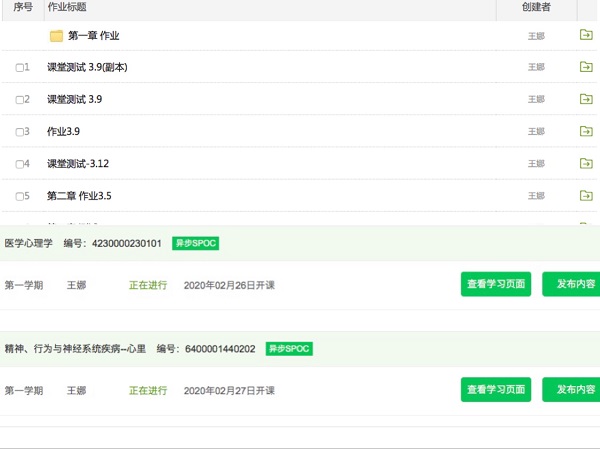Click the yellow folder icon for 第一章 作业
This screenshot has width=600, height=449.
click(x=57, y=37)
